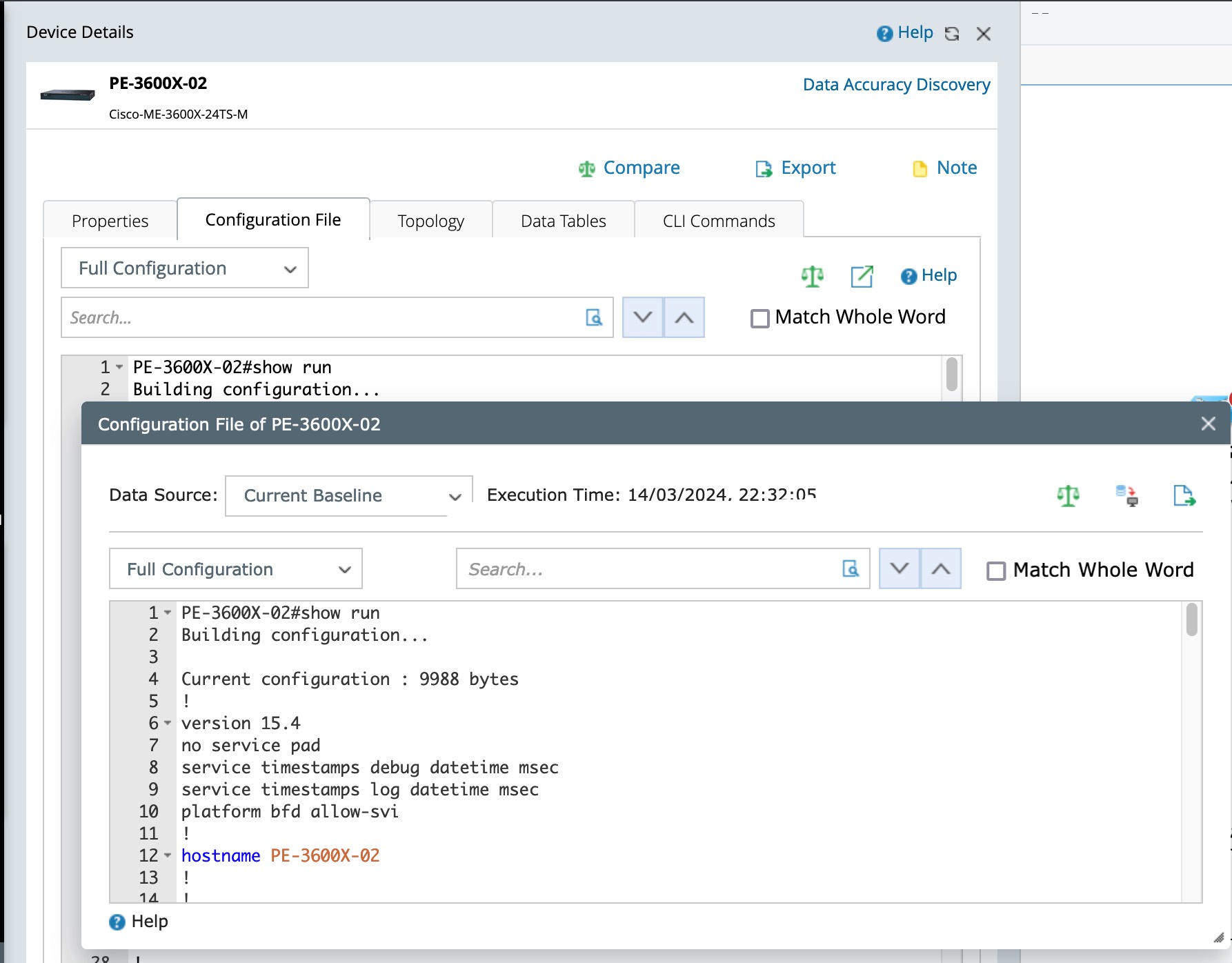Screen dimensions: 1232x963
Task: Click the popup configuration search field
Action: point(648,569)
